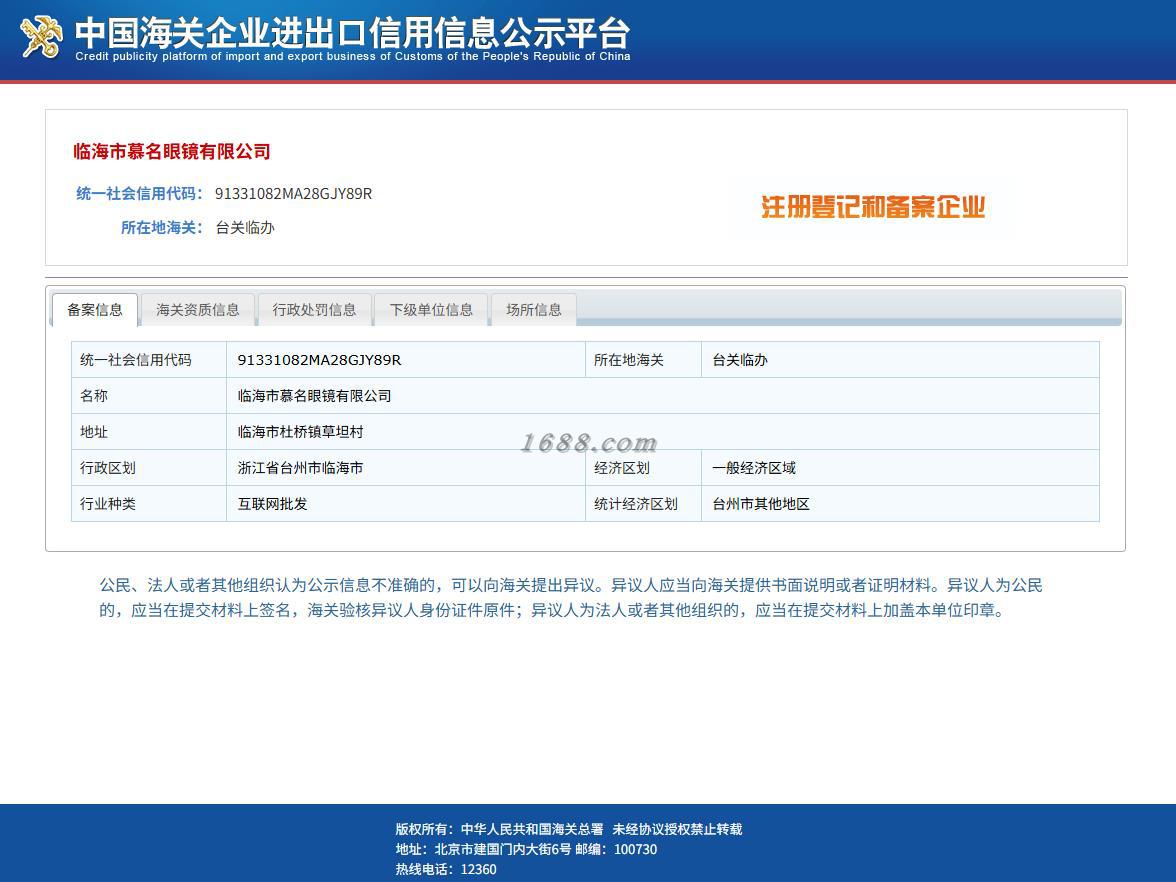Click the 所在地海关： label in the header card
Image resolution: width=1176 pixels, height=882 pixels.
[x=161, y=227]
